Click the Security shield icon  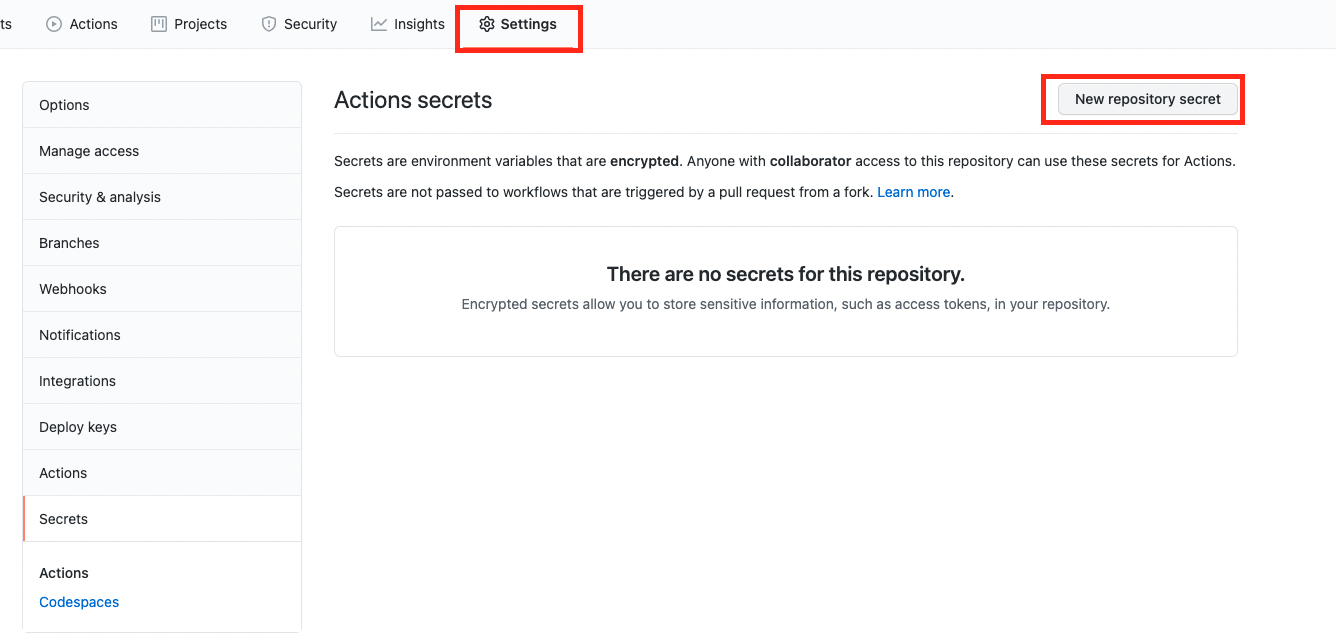[269, 24]
